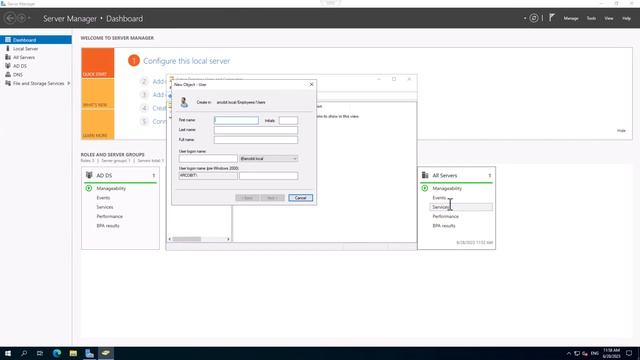The height and width of the screenshot is (360, 640).
Task: Open Task View on the taskbar
Action: (x=40, y=353)
